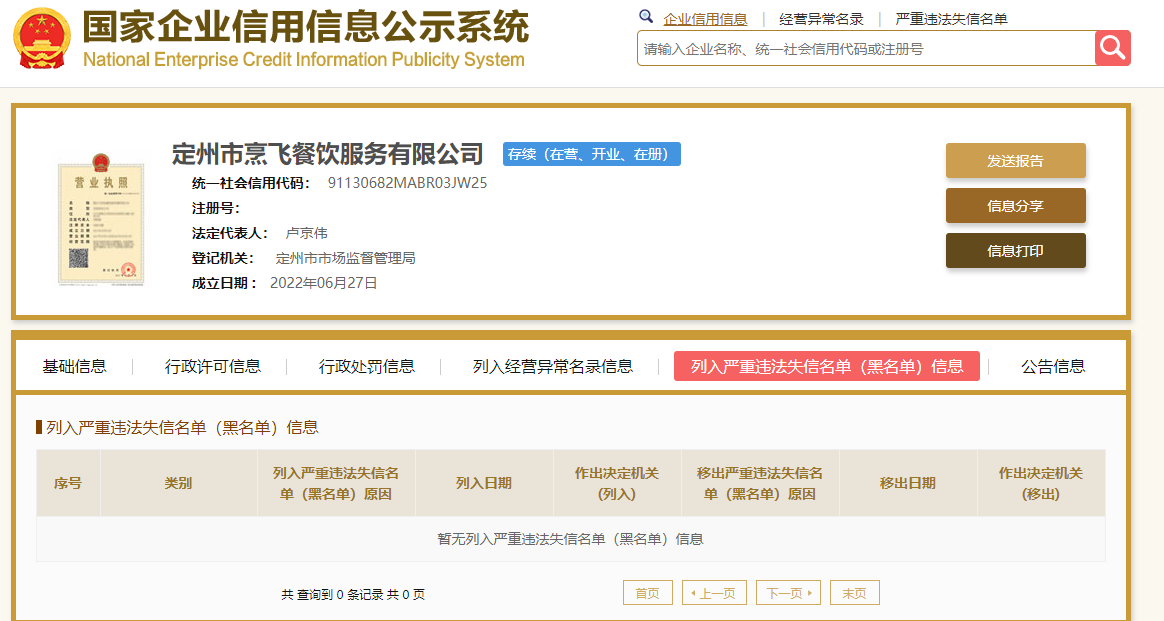Viewport: 1164px width, 621px height.
Task: Click the 暂无列入严重违法失信名单（黑名单）信息 empty row
Action: pyautogui.click(x=571, y=539)
